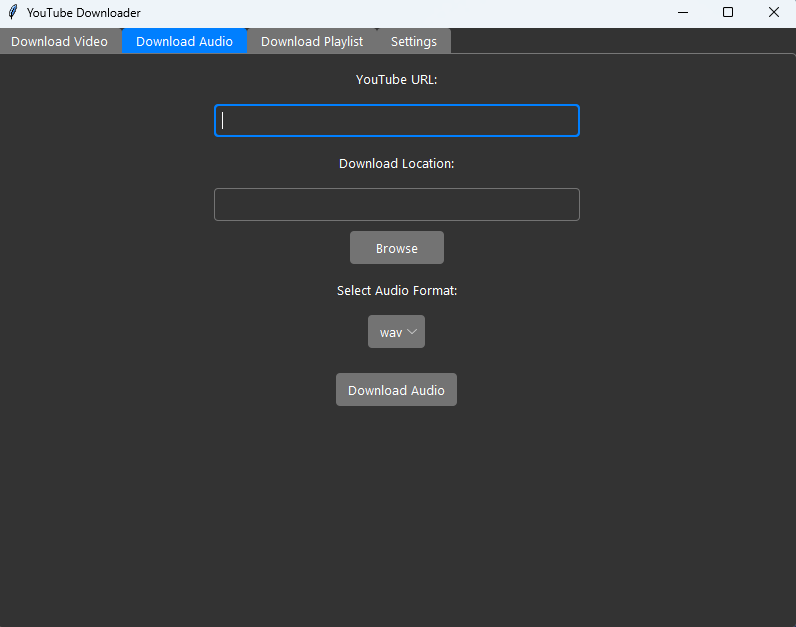Switch to the Download Video tab
This screenshot has width=796, height=627.
click(x=60, y=41)
